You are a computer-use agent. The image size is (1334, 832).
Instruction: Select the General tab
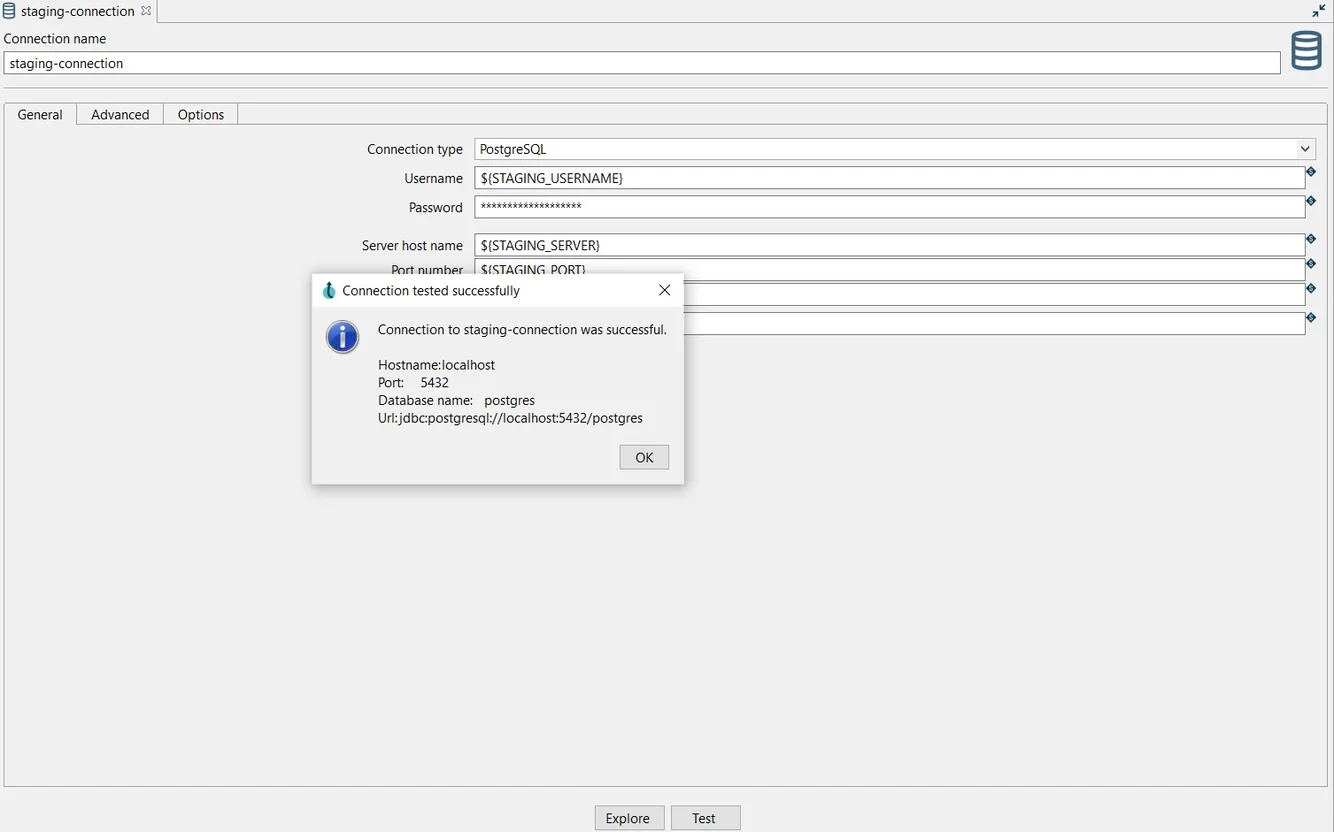click(39, 114)
